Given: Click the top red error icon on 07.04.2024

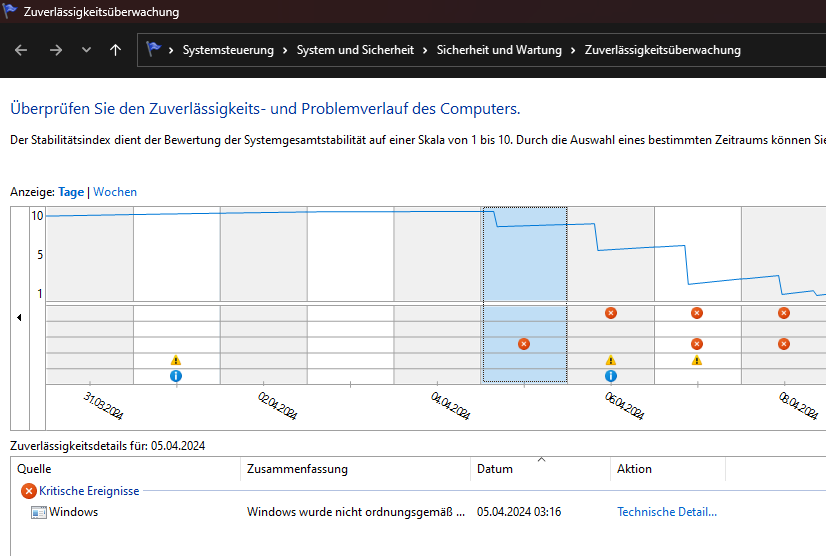Looking at the screenshot, I should pos(697,313).
